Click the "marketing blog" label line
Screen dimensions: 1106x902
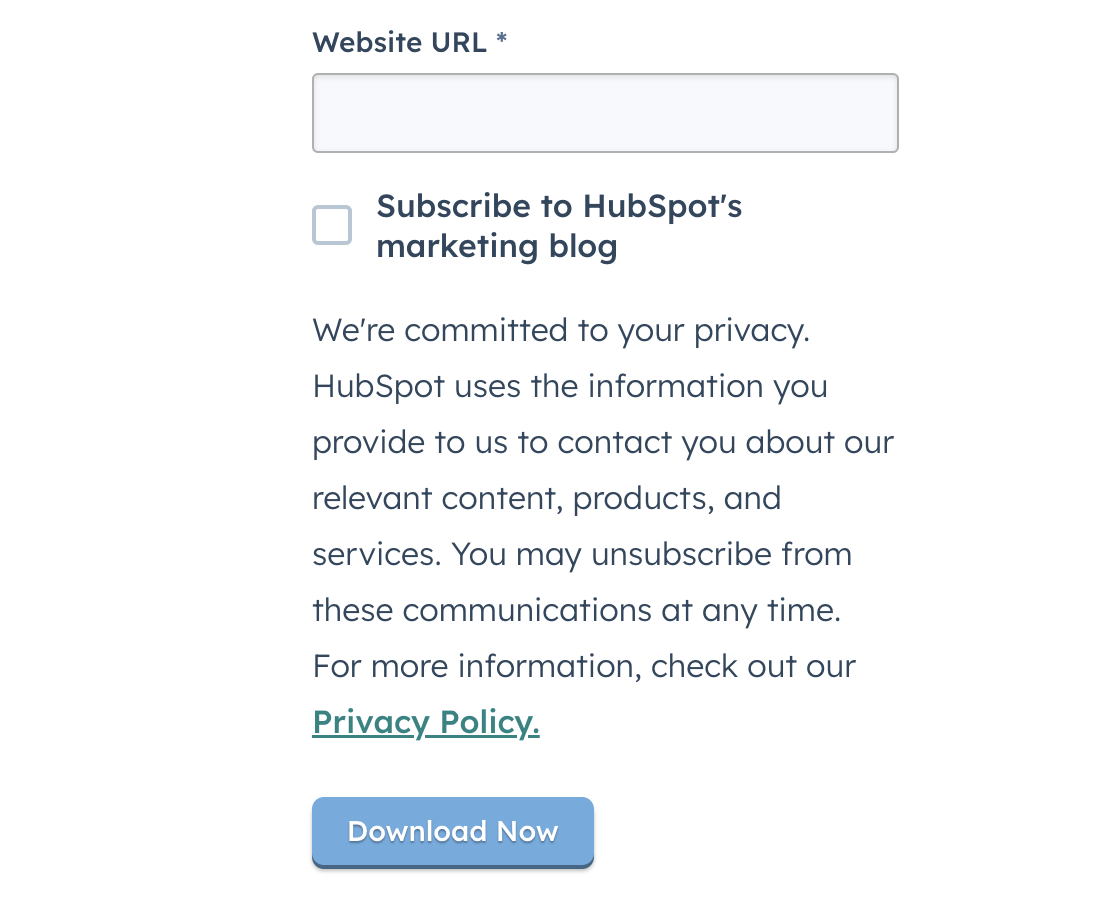[x=496, y=246]
